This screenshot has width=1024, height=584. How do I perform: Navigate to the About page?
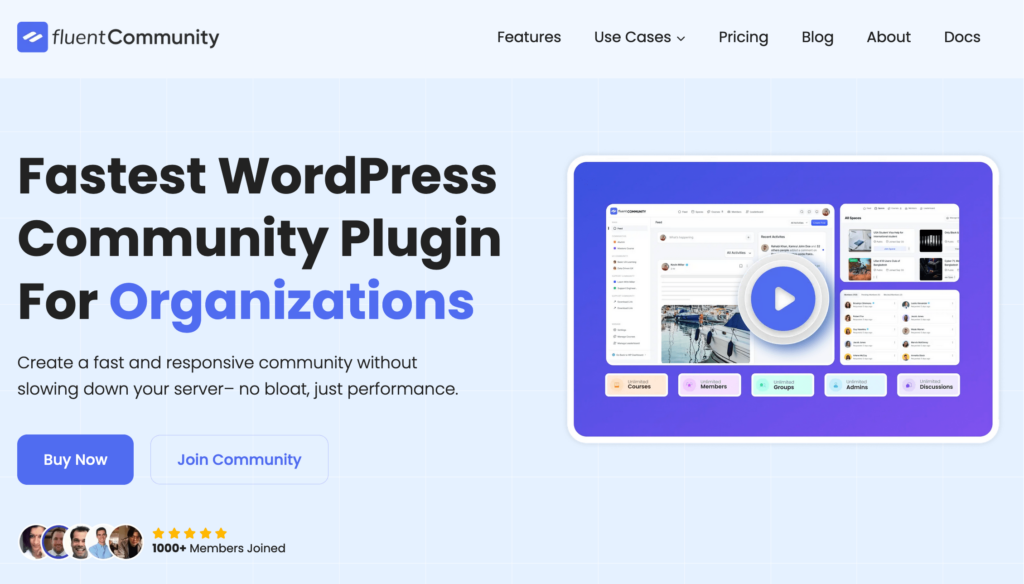888,37
